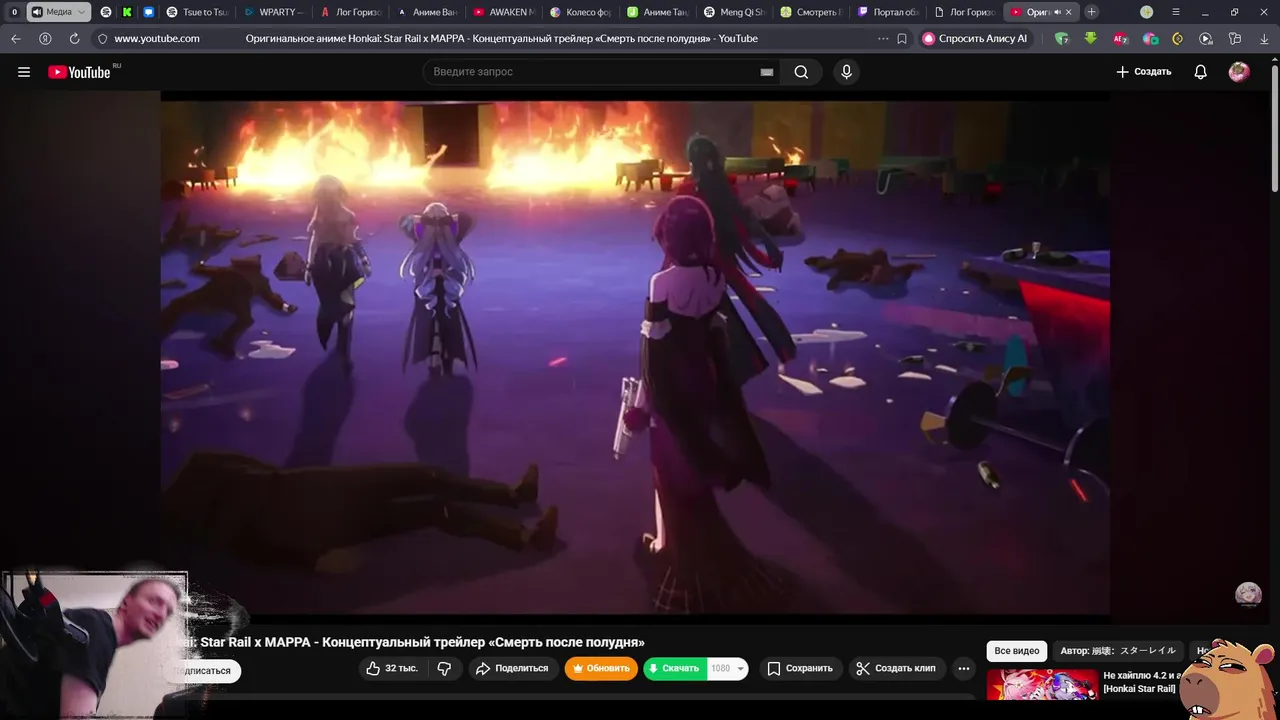The width and height of the screenshot is (1280, 720).
Task: Open the three-dots more actions menu
Action: pos(964,668)
